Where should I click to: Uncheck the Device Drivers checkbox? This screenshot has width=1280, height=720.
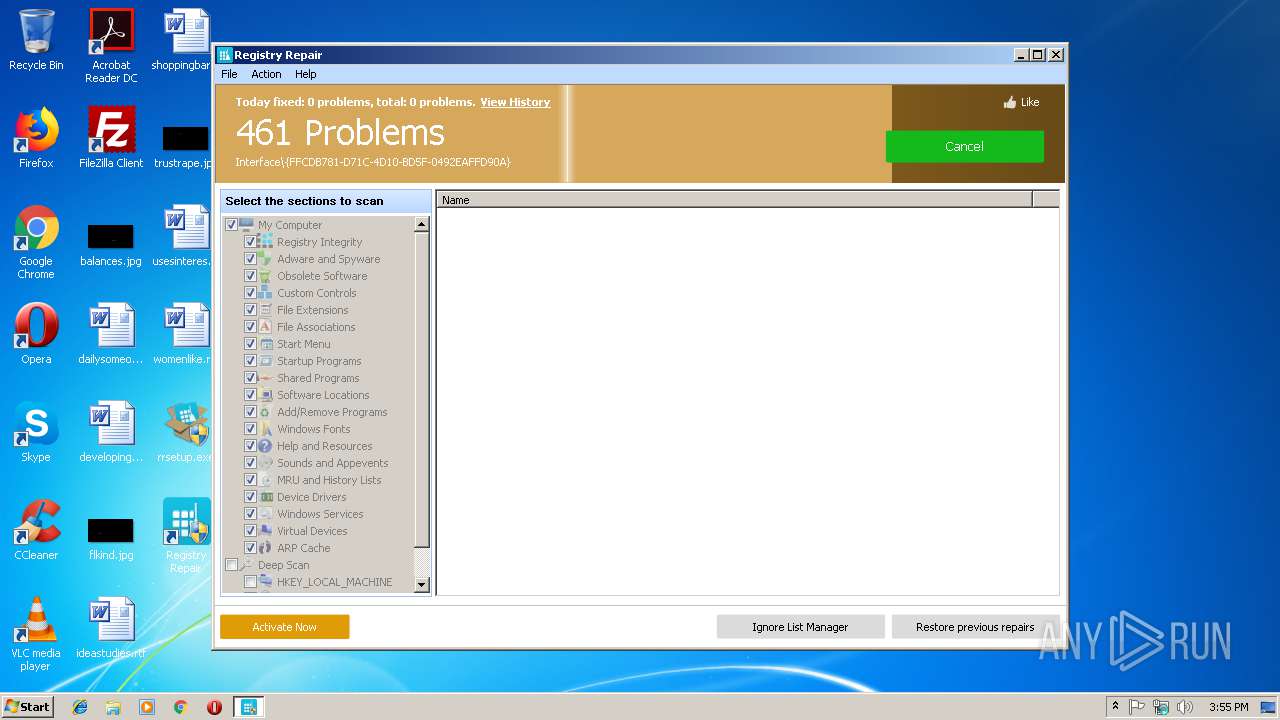(x=250, y=497)
